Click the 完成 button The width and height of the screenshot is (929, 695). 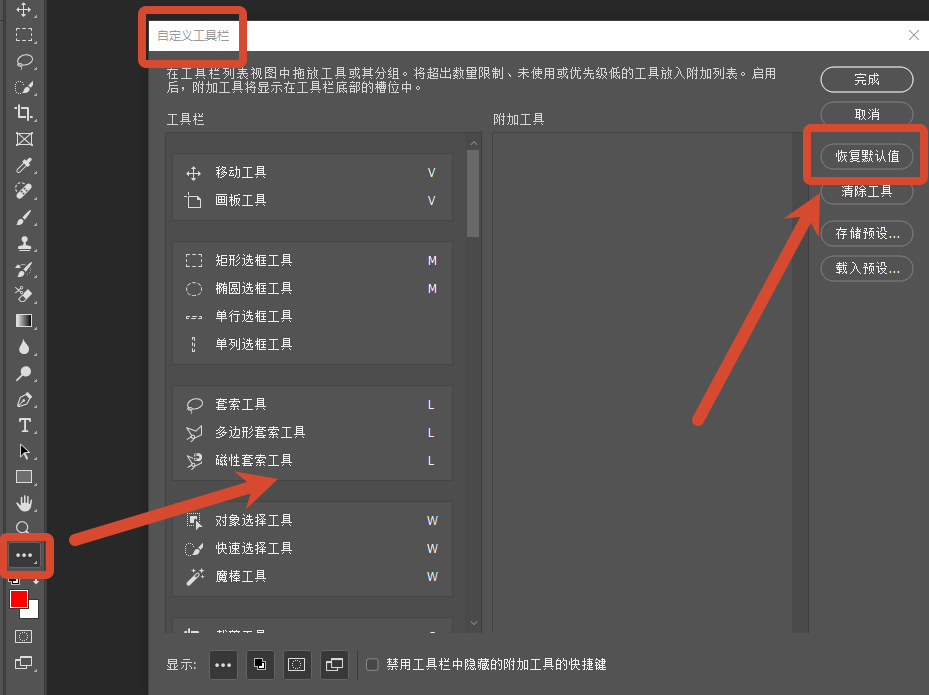[867, 79]
